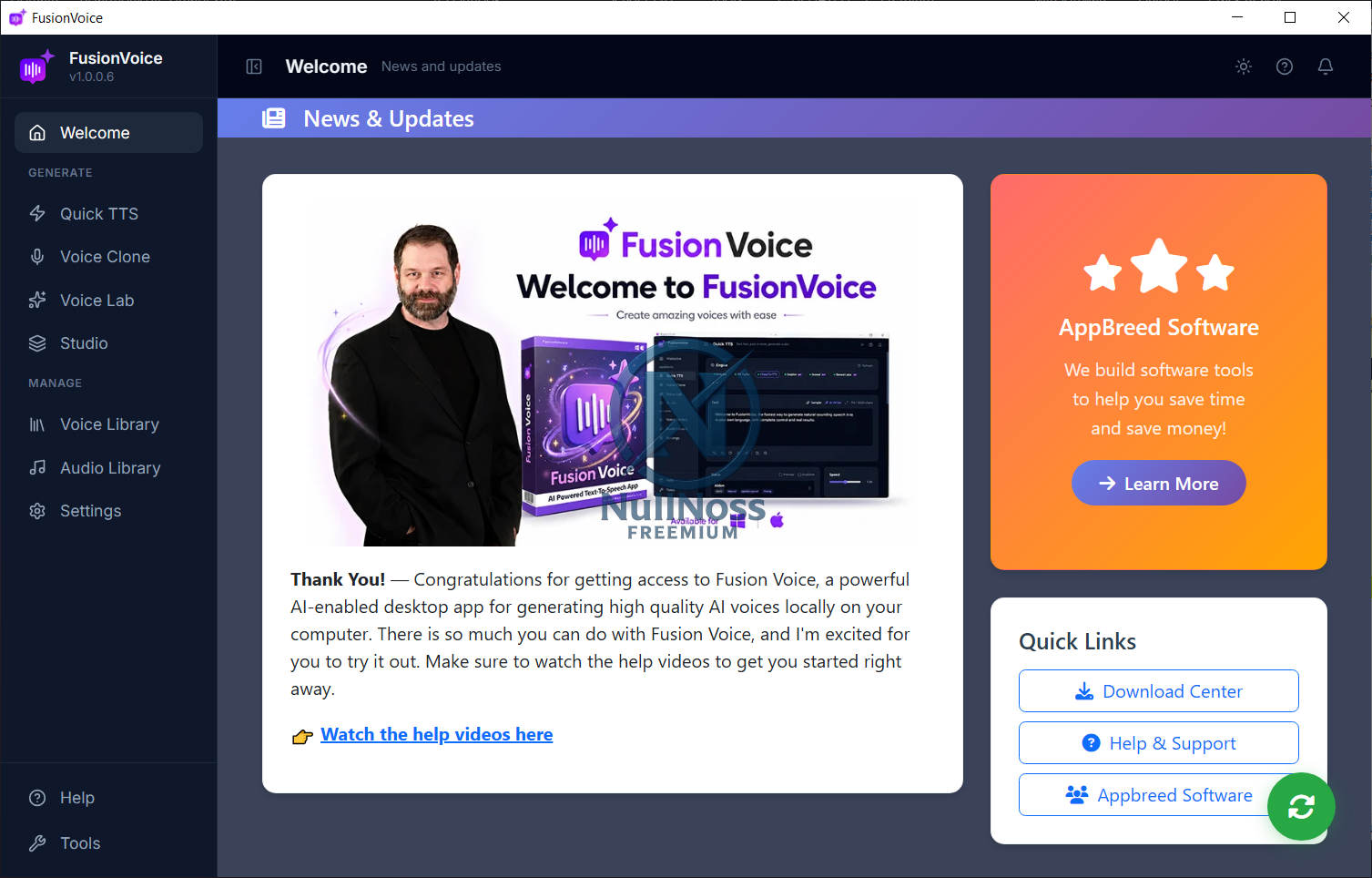Click the Thank You paragraph text

(601, 634)
